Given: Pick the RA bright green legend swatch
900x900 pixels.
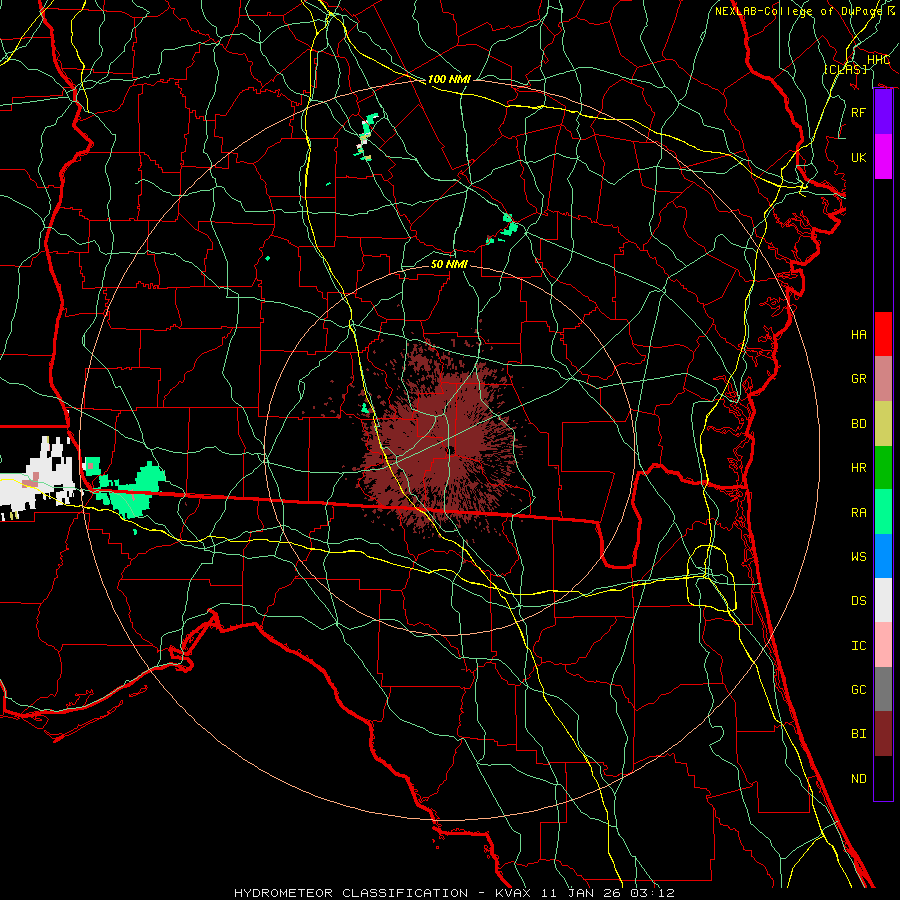Looking at the screenshot, I should [x=883, y=512].
